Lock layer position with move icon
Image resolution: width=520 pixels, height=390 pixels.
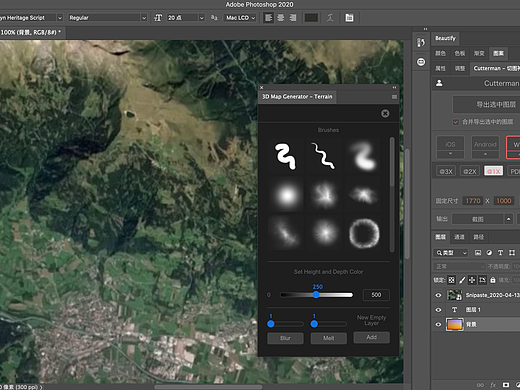pyautogui.click(x=472, y=280)
